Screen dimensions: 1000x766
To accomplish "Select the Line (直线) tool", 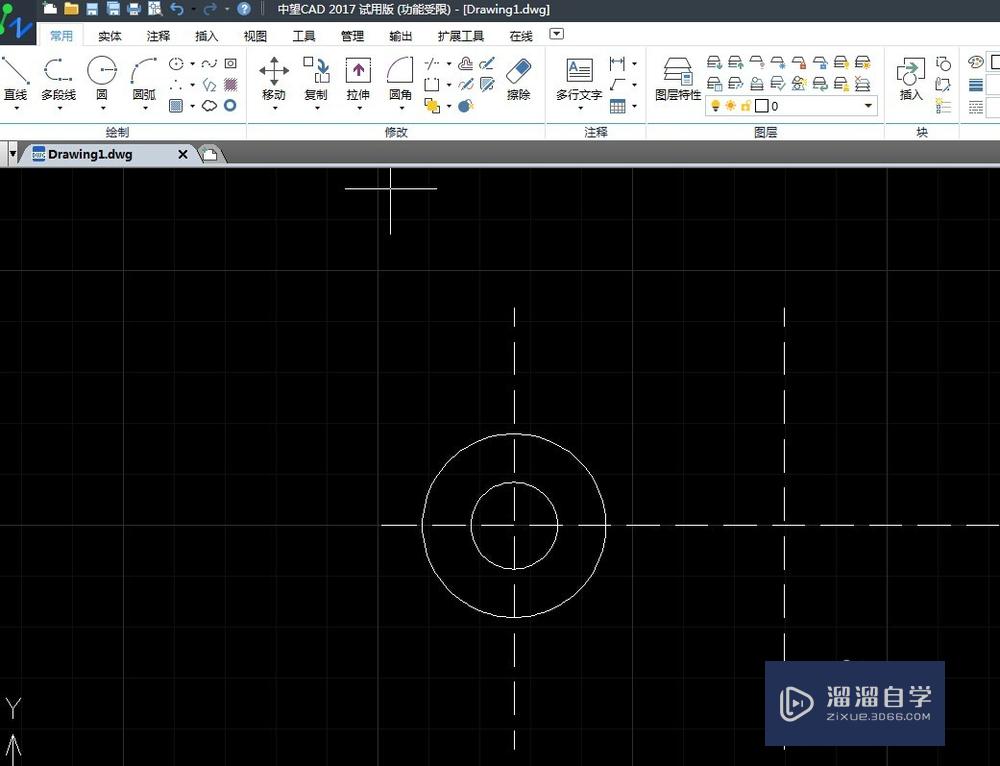I will click(15, 78).
